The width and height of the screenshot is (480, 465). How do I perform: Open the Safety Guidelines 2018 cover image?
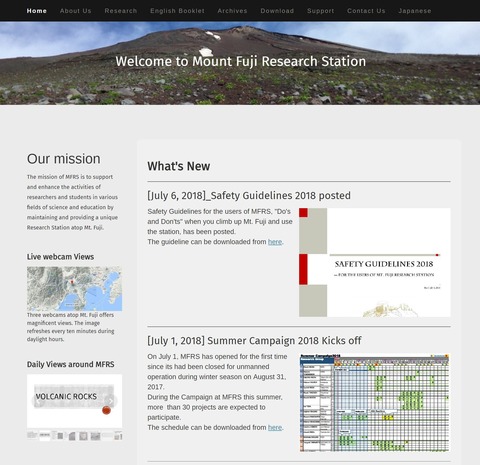(375, 262)
